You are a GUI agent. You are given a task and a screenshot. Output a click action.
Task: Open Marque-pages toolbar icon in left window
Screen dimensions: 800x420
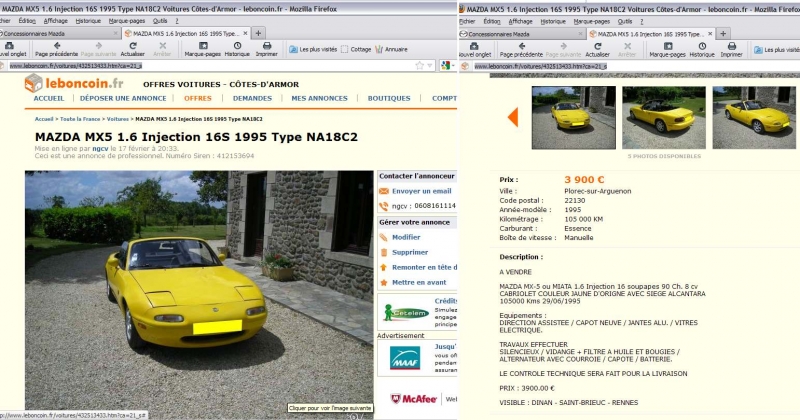(203, 46)
